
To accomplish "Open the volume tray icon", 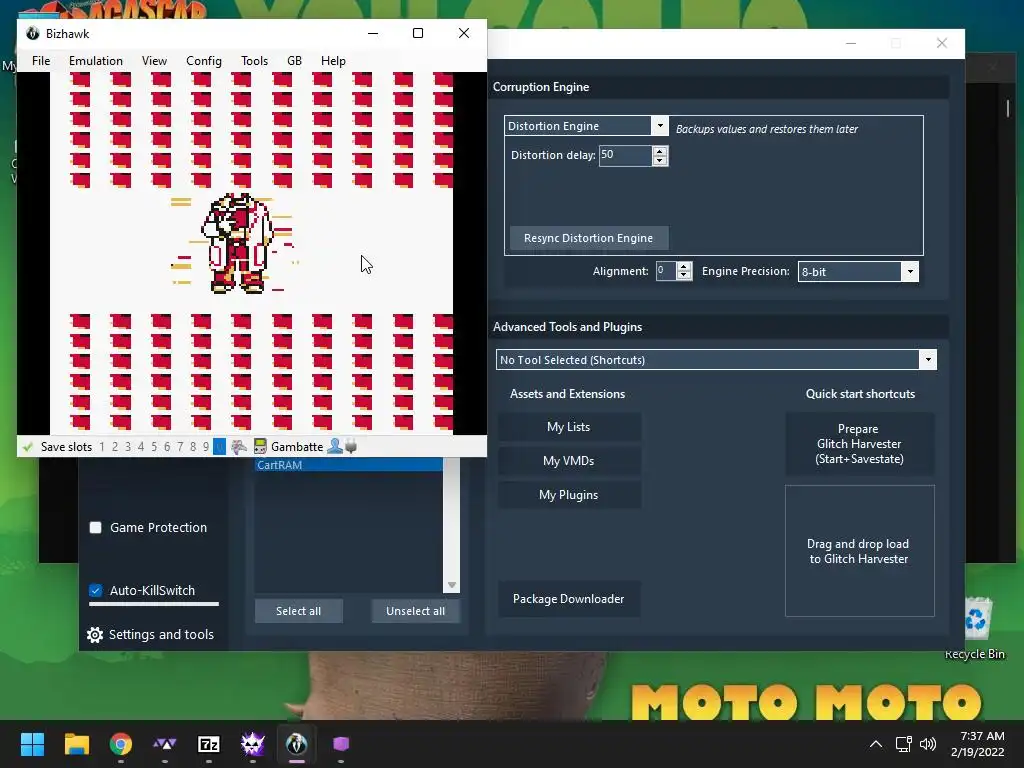I will pos(927,744).
